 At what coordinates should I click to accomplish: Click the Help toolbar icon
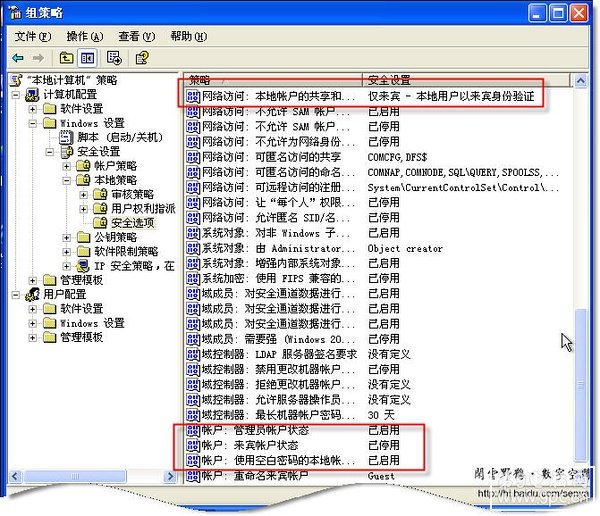coord(142,58)
